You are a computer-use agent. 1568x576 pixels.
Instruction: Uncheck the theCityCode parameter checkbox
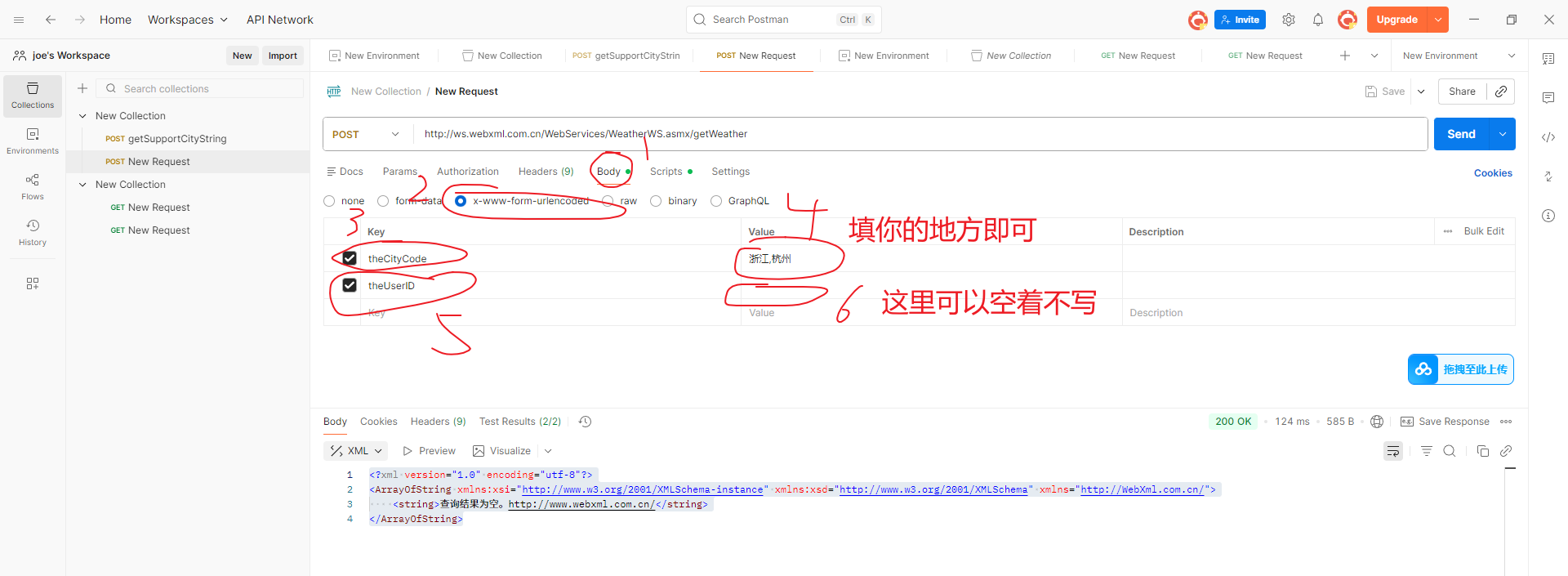(350, 258)
